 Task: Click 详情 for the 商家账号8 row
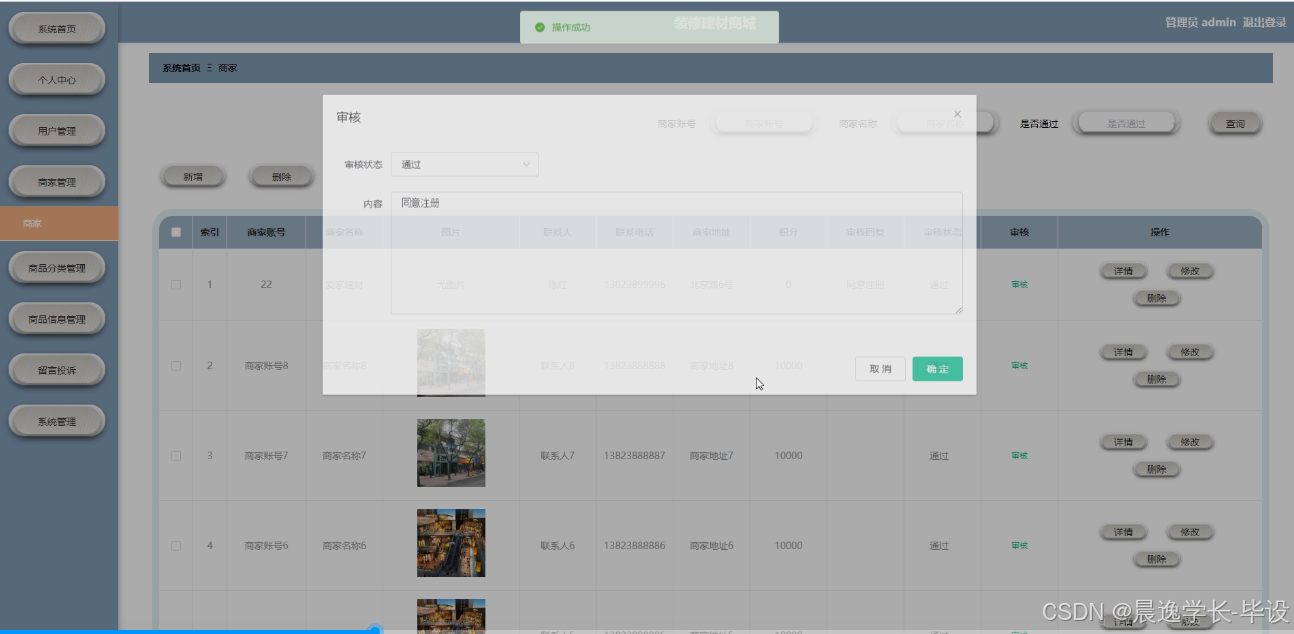tap(1123, 352)
